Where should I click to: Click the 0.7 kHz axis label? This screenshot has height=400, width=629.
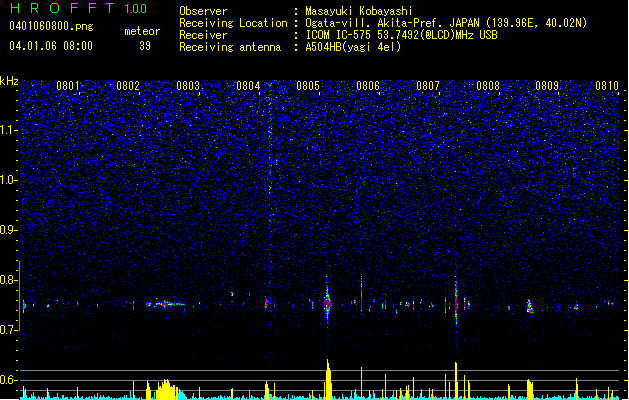click(9, 330)
